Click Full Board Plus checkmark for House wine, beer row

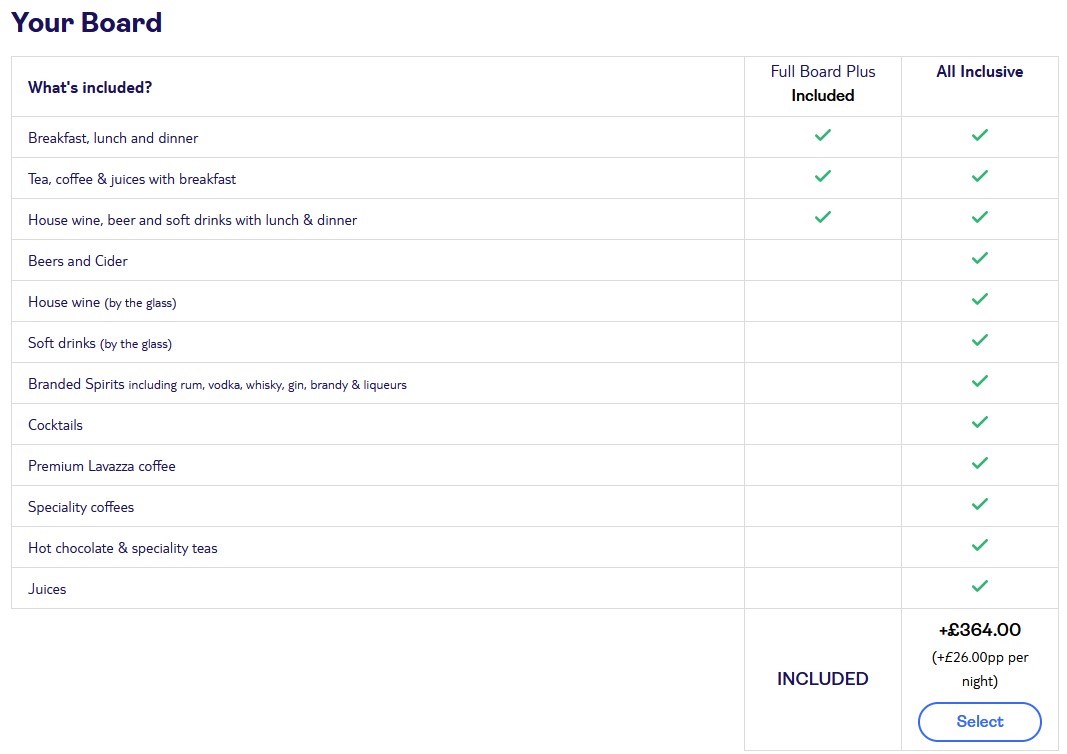[823, 217]
